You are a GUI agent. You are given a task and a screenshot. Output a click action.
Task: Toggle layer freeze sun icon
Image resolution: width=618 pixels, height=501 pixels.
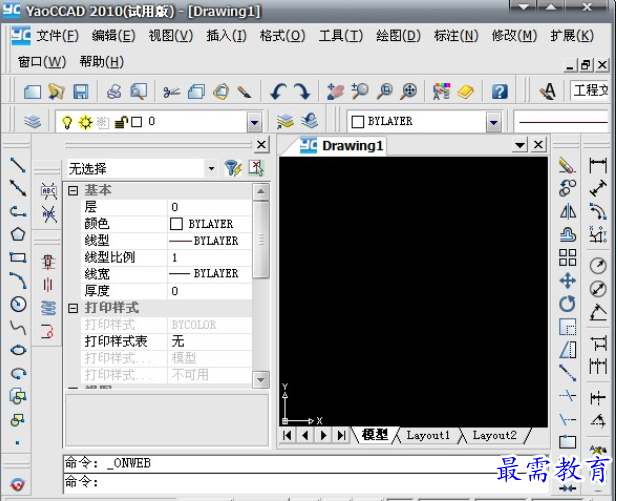point(85,122)
